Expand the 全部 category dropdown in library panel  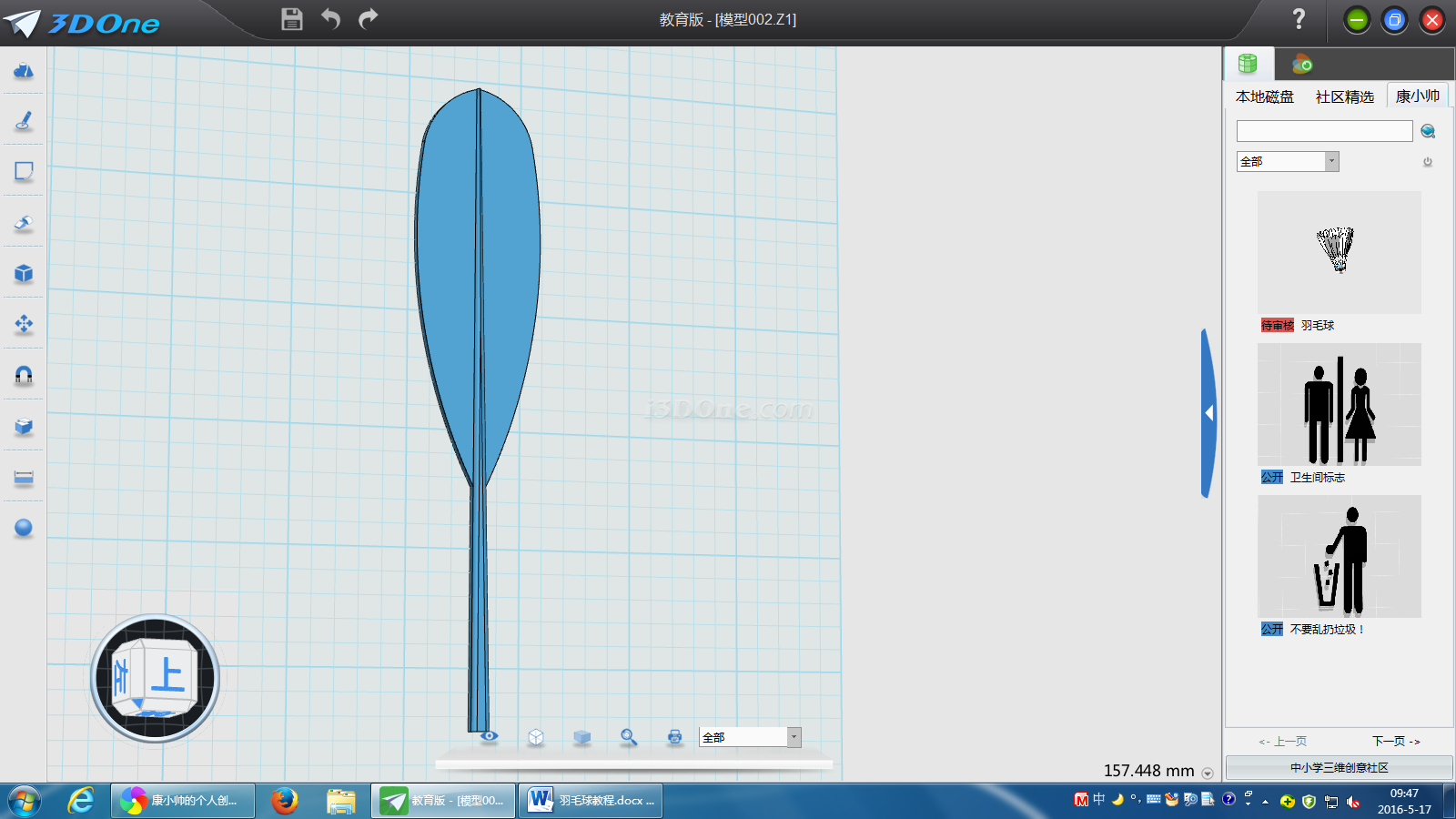tap(1331, 161)
